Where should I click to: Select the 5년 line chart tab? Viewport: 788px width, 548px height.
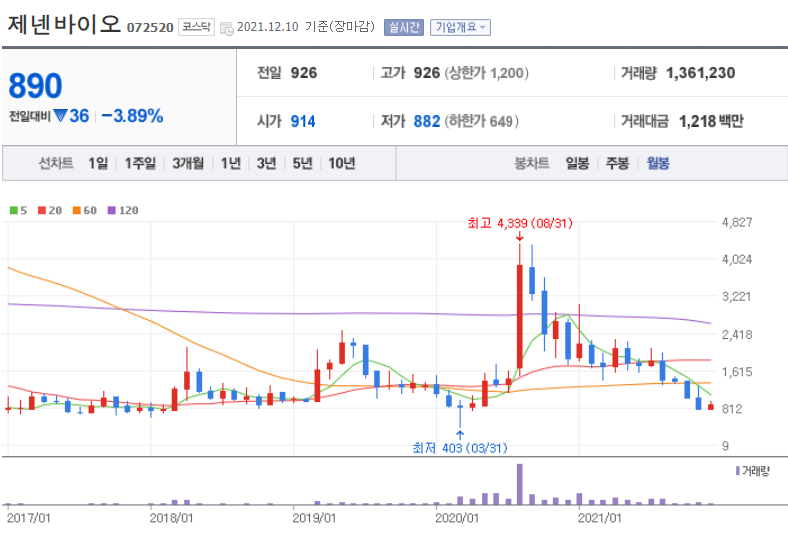pos(303,163)
